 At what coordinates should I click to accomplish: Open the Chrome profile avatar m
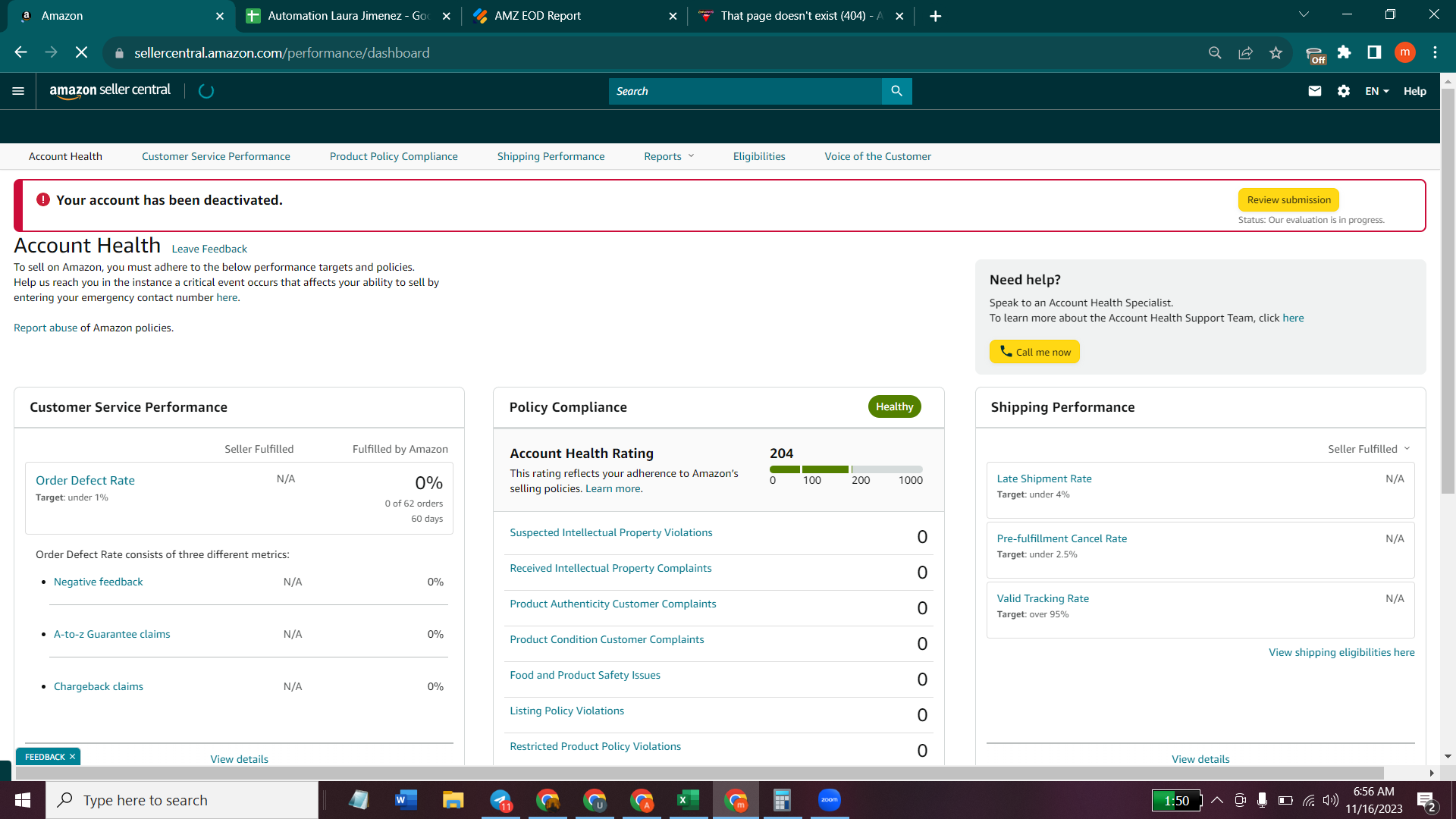(1405, 52)
